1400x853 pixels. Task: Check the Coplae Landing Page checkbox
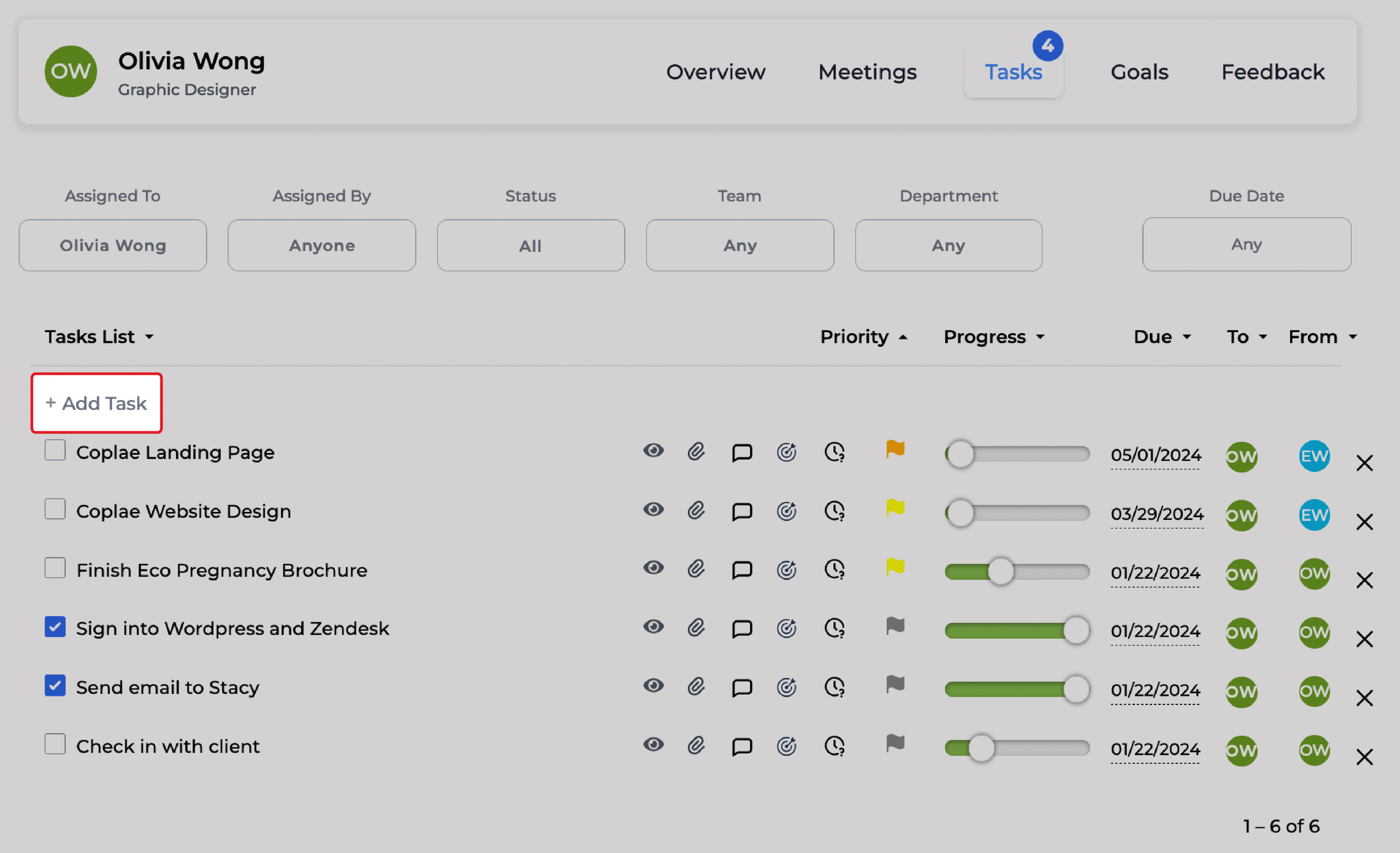55,450
